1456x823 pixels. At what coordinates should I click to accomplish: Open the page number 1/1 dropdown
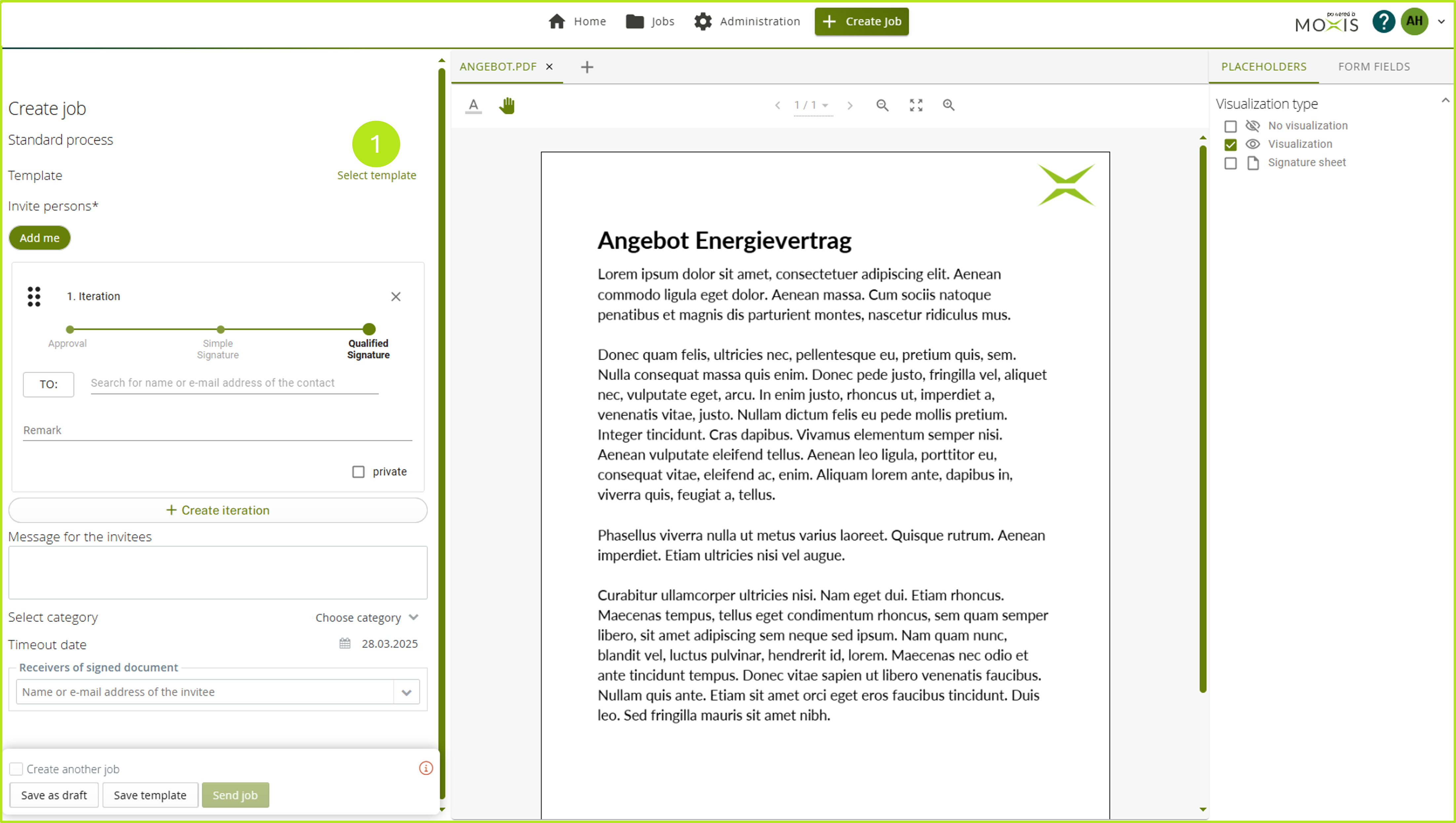812,105
